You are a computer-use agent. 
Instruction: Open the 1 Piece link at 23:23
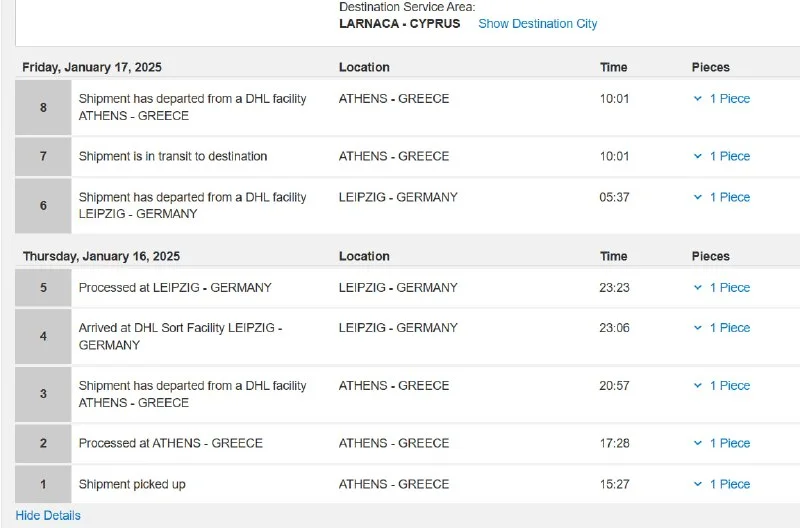[x=729, y=288]
